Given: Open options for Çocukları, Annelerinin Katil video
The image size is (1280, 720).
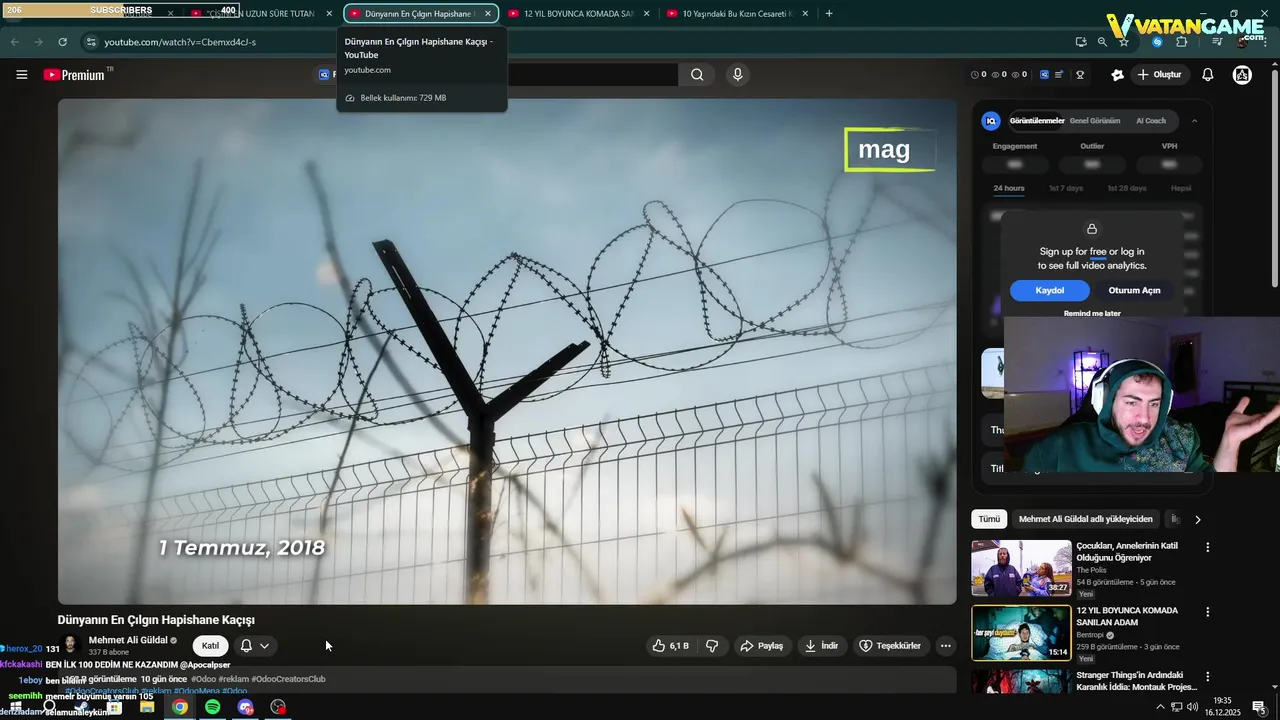Looking at the screenshot, I should [x=1207, y=548].
